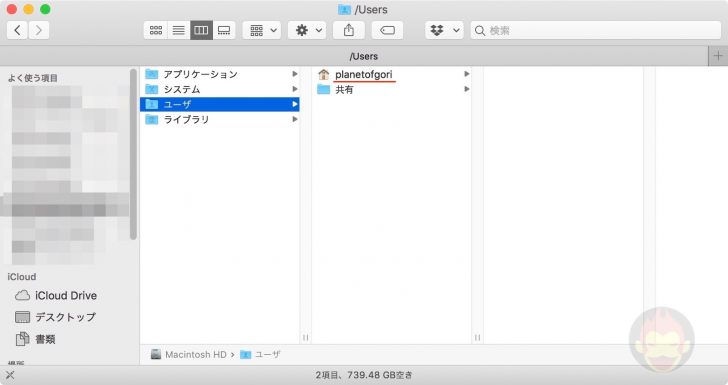Select the ユーザ folder row

pyautogui.click(x=220, y=104)
